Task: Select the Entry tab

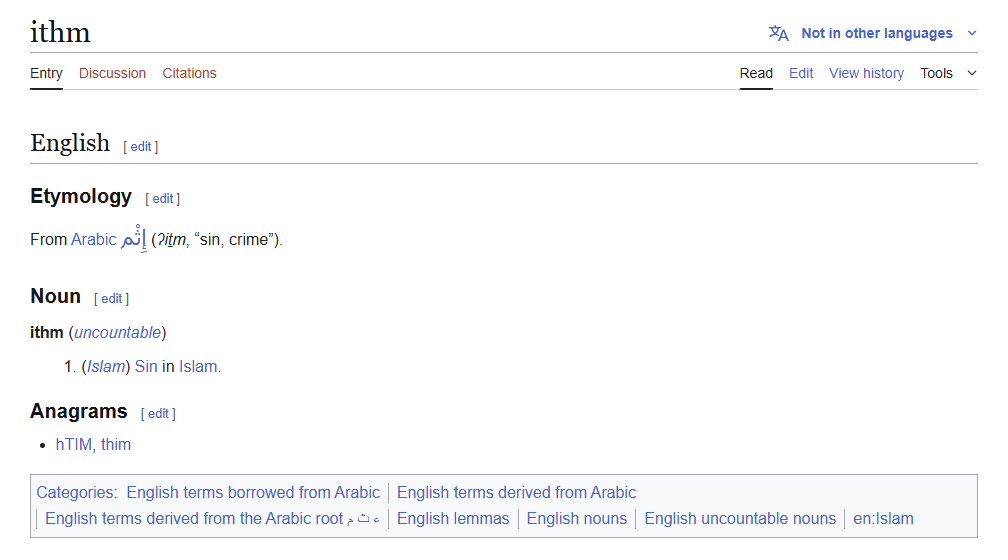Action: pos(46,73)
